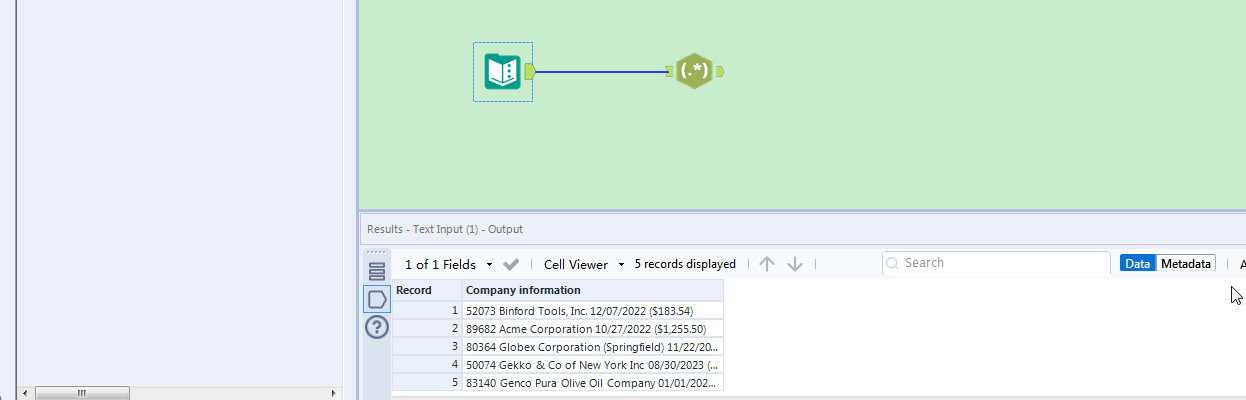The image size is (1246, 400).
Task: Switch to the Data tab
Action: point(1137,264)
